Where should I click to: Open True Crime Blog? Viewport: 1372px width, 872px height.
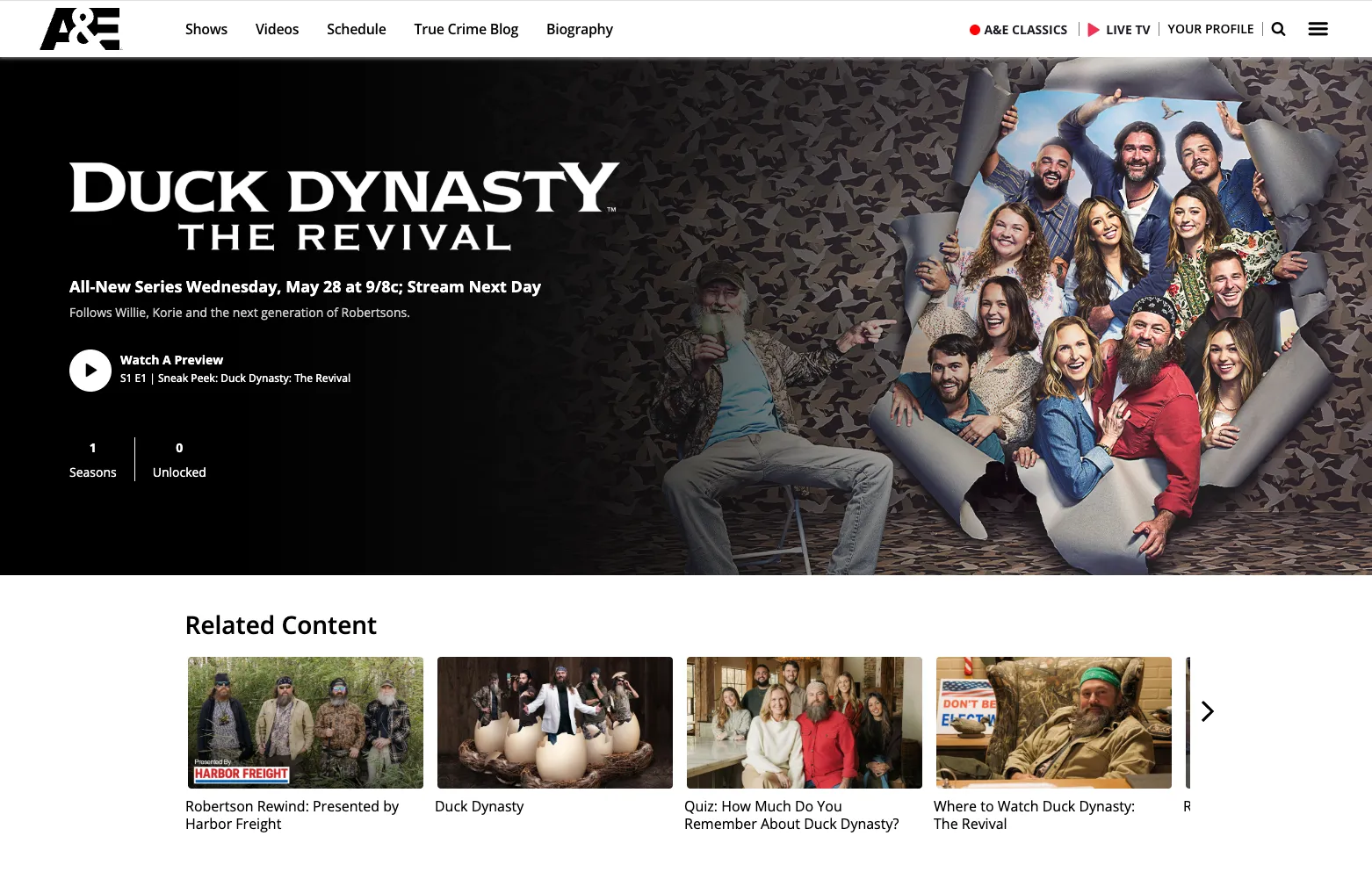tap(466, 29)
